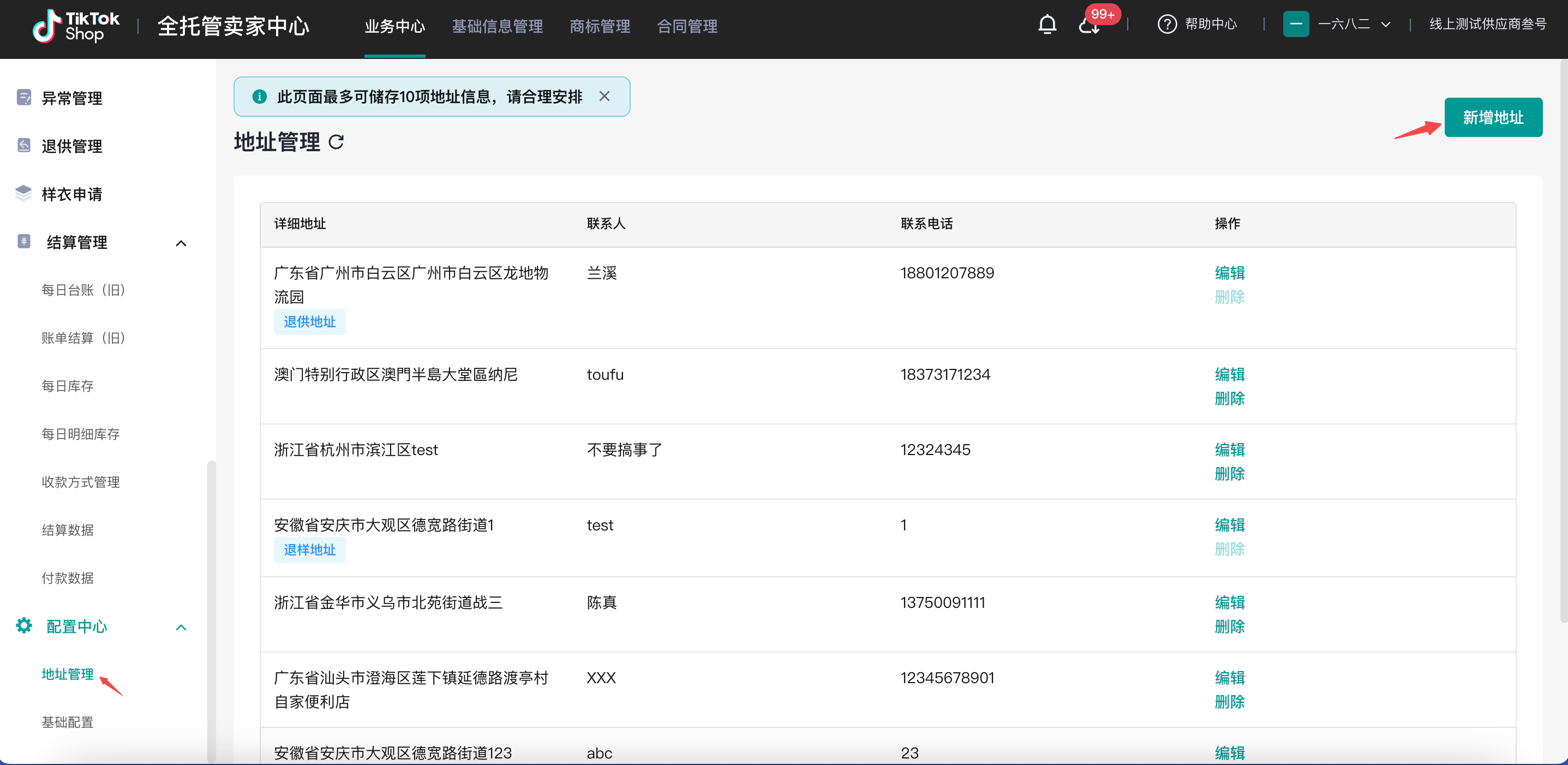This screenshot has height=765, width=1568.
Task: Collapse the 结算管理 menu section
Action: (181, 243)
